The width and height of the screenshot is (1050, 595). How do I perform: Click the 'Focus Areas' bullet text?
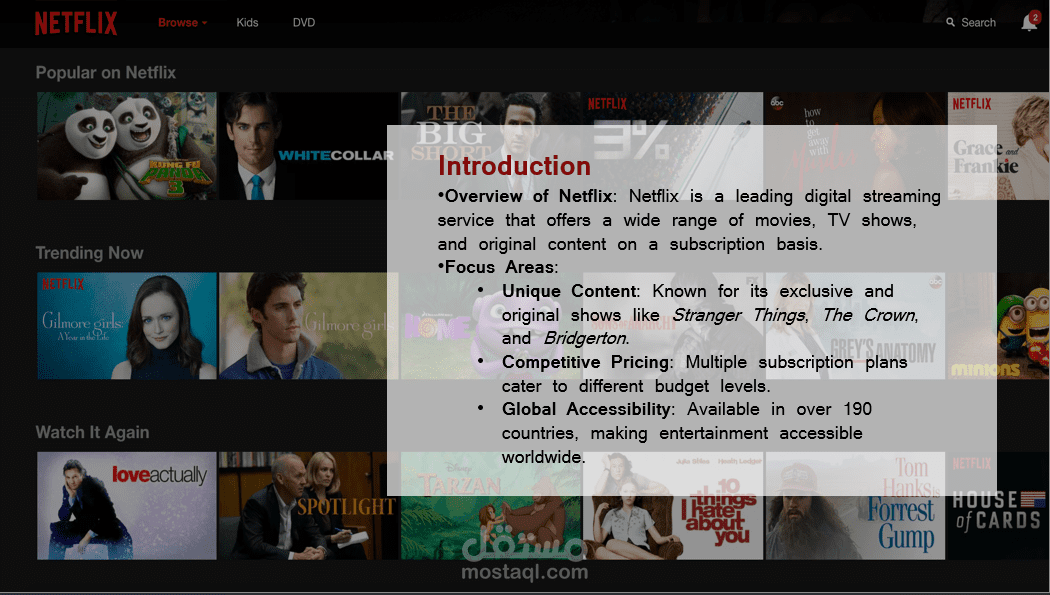click(500, 267)
